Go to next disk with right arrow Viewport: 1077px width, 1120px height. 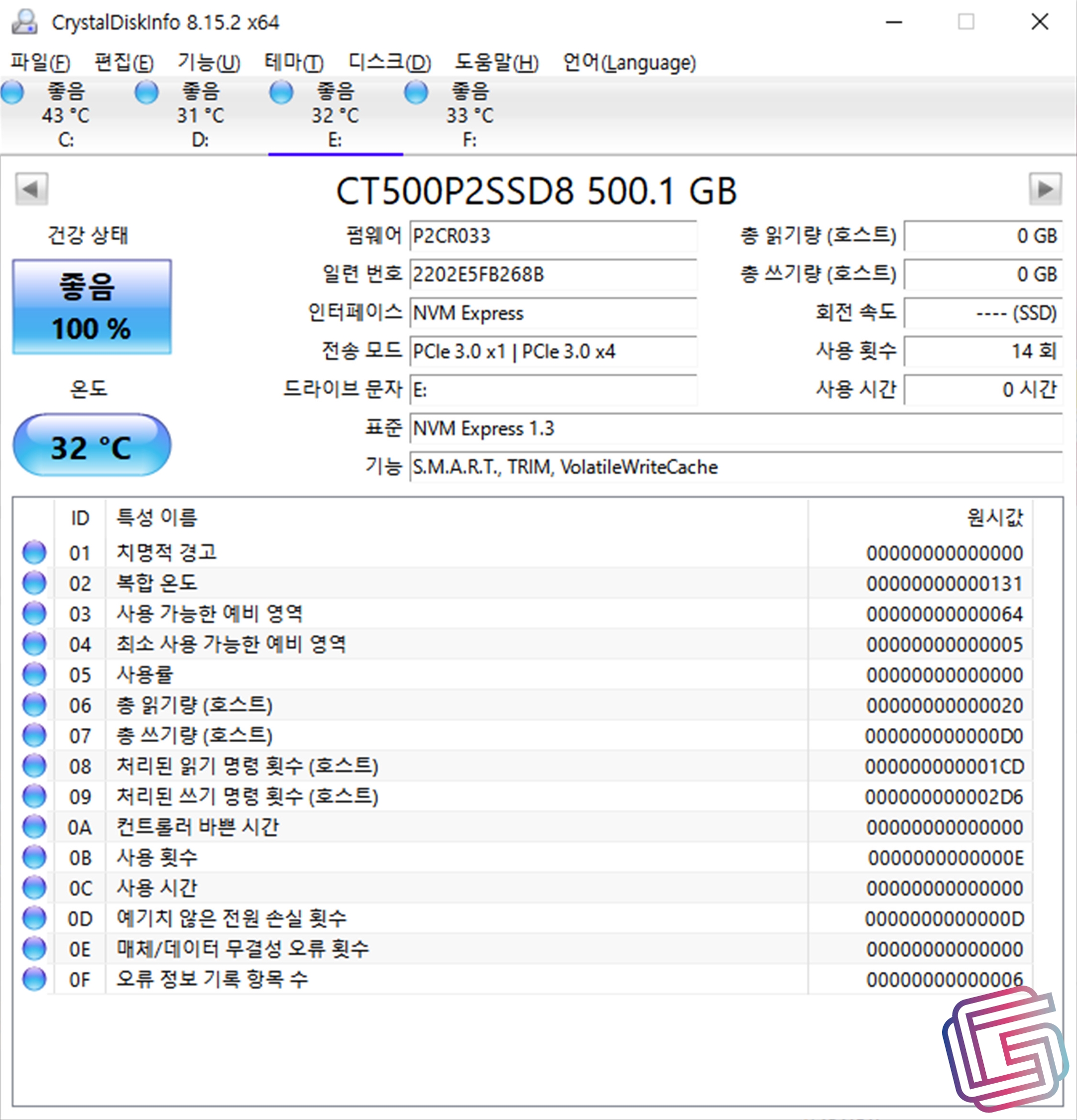coord(1045,189)
